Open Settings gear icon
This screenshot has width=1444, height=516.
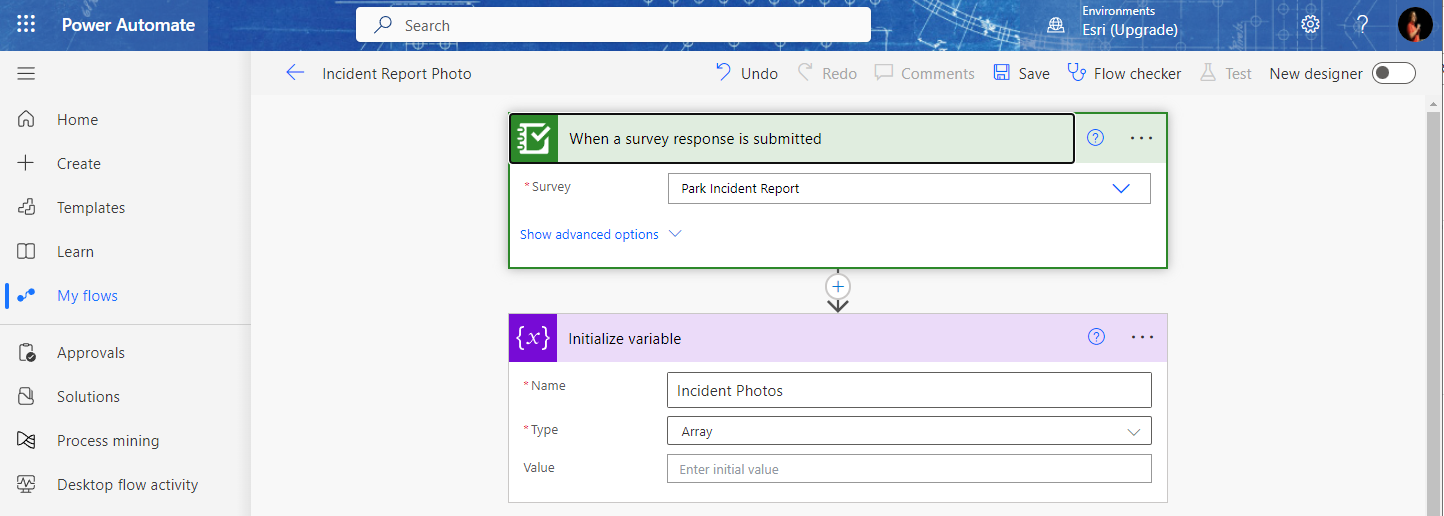point(1310,25)
